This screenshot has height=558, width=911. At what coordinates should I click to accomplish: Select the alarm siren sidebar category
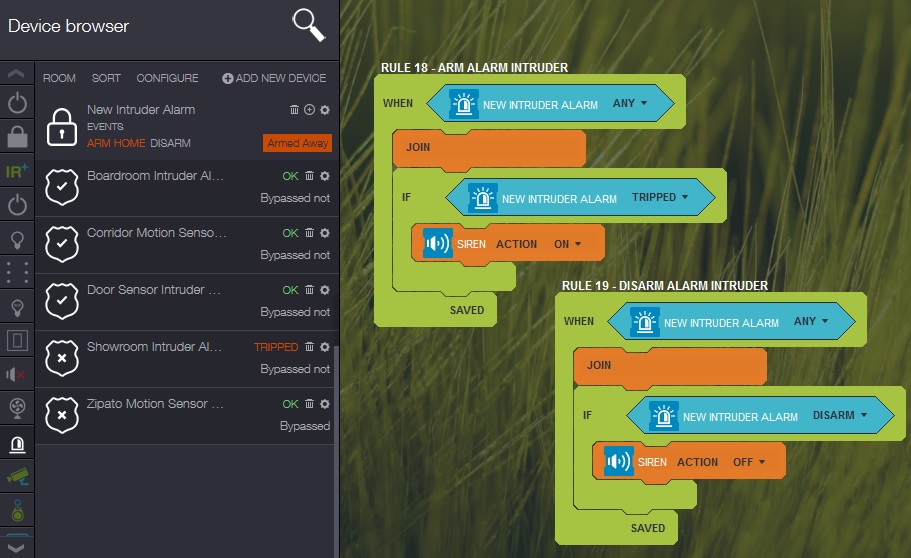pos(17,442)
